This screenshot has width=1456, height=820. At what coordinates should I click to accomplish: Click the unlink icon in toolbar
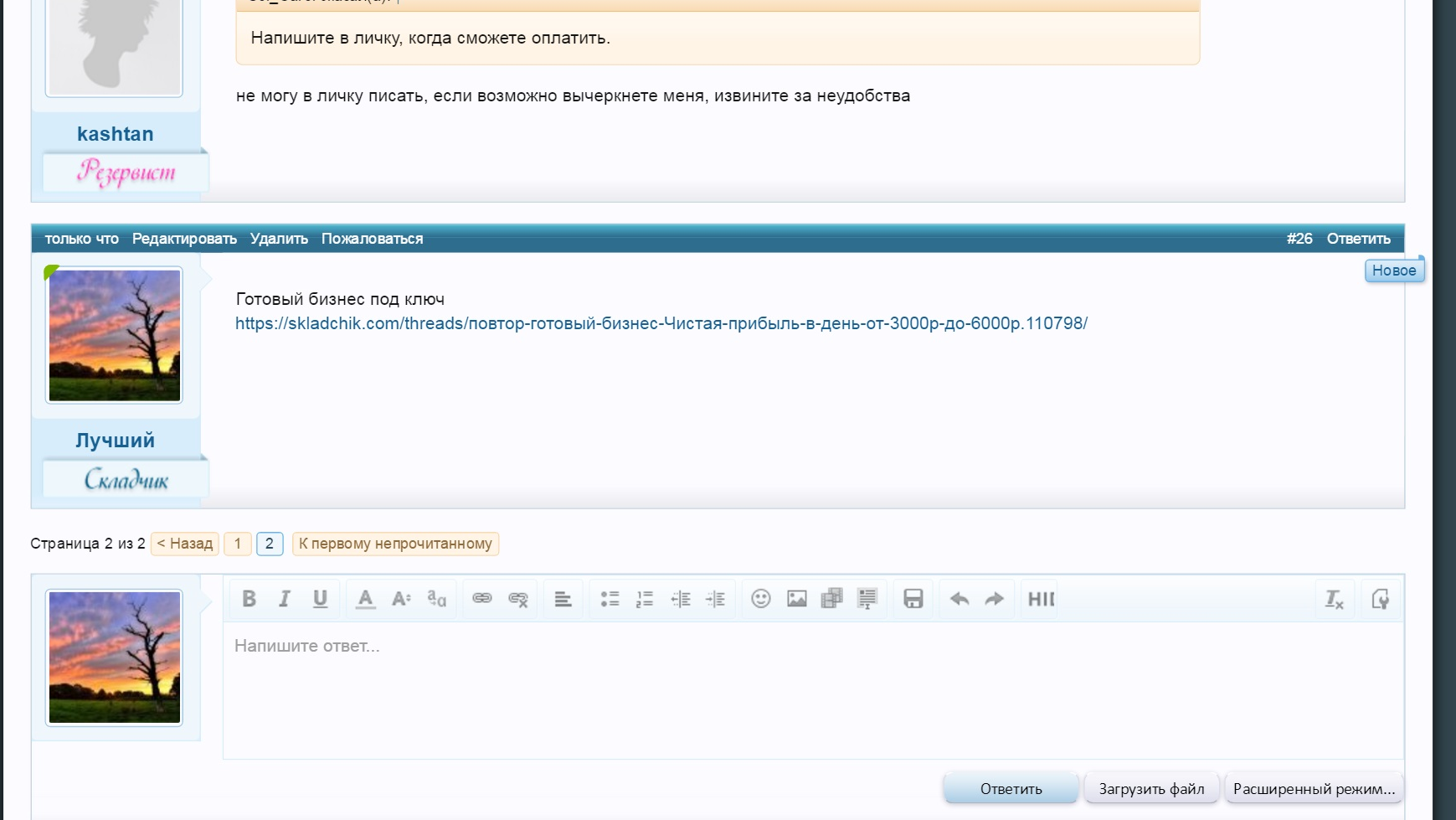pyautogui.click(x=518, y=599)
